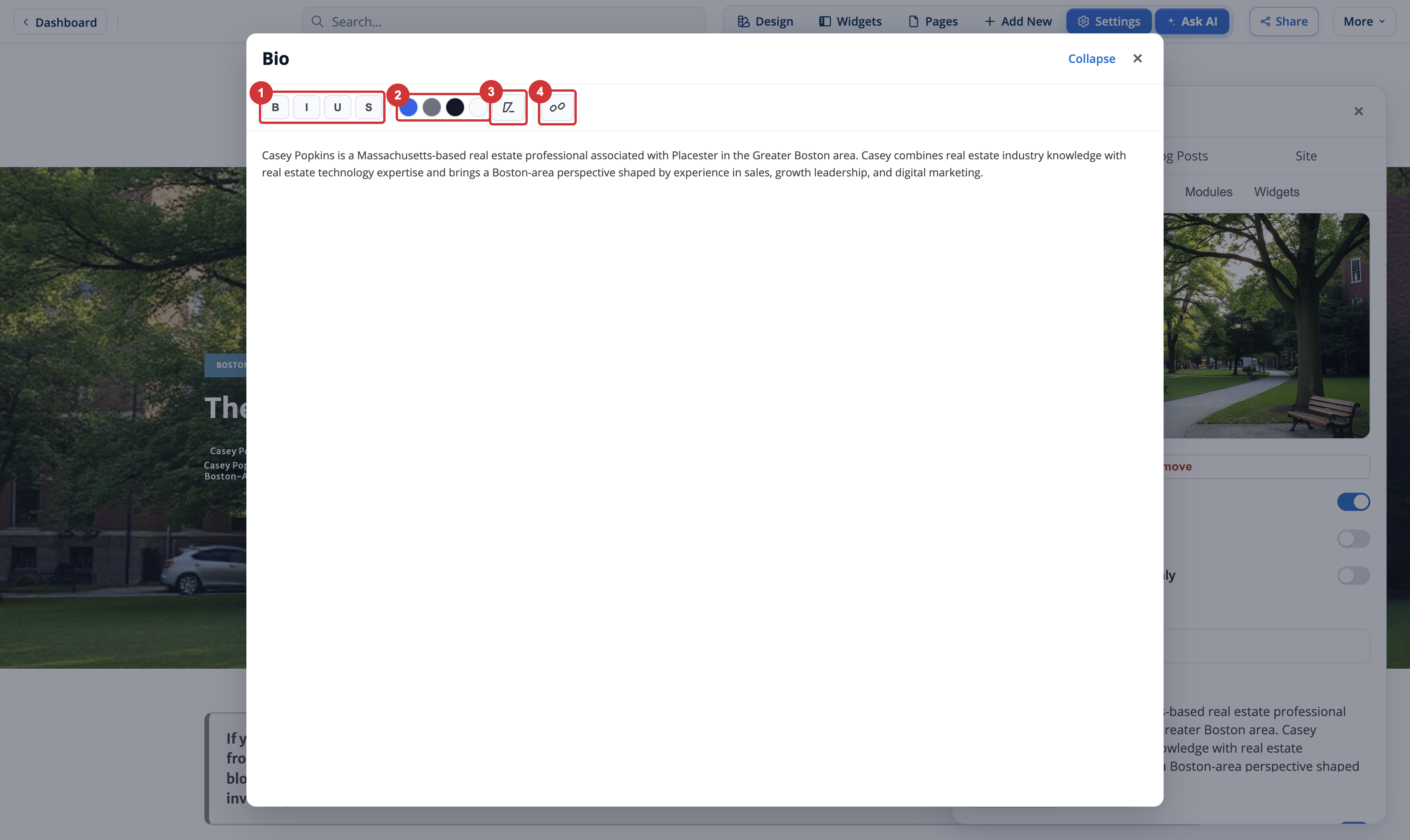
Task: Toggle italic formatting in Bio editor
Action: [x=306, y=108]
